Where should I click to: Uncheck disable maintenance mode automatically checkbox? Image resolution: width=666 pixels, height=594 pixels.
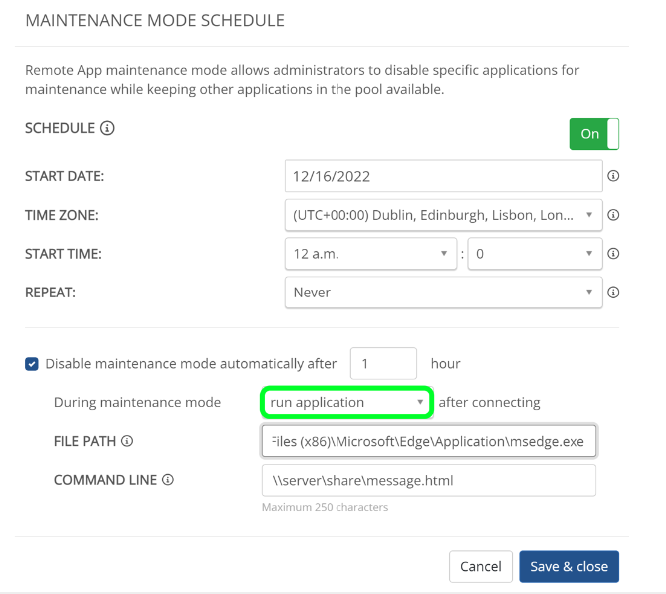[32, 364]
